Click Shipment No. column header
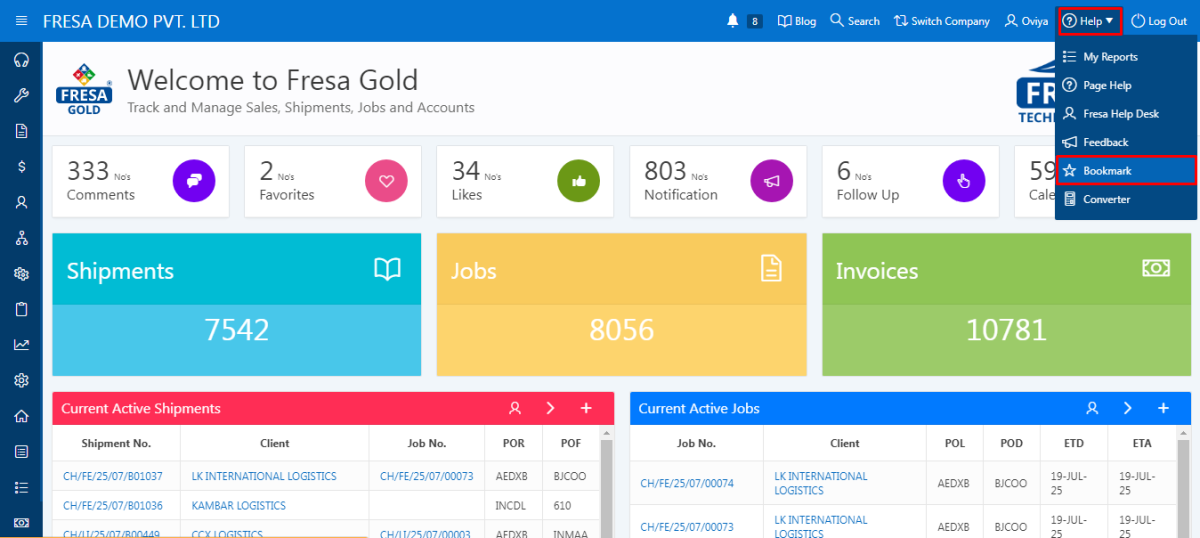The image size is (1200, 538). pyautogui.click(x=117, y=443)
